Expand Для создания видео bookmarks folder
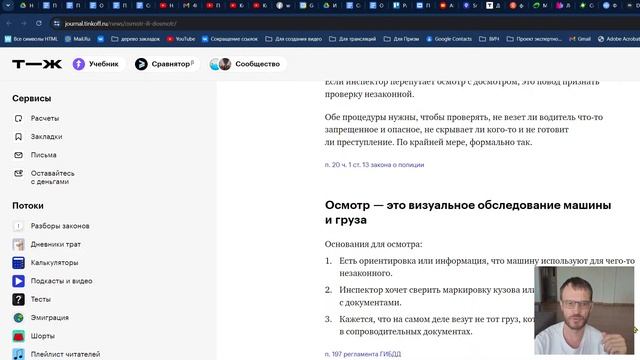The width and height of the screenshot is (640, 360). click(x=293, y=39)
